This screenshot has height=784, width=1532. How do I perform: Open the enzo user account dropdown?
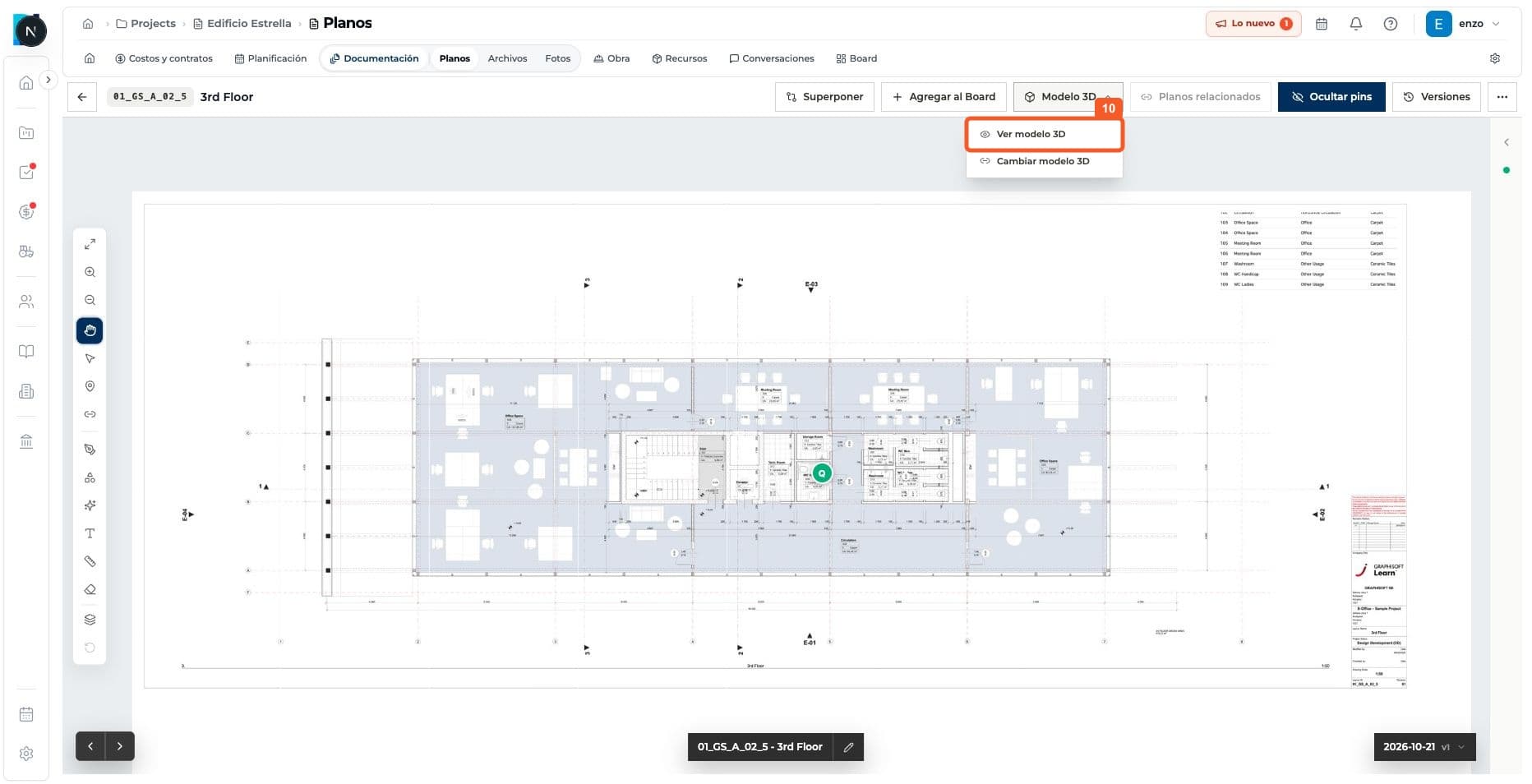point(1465,24)
